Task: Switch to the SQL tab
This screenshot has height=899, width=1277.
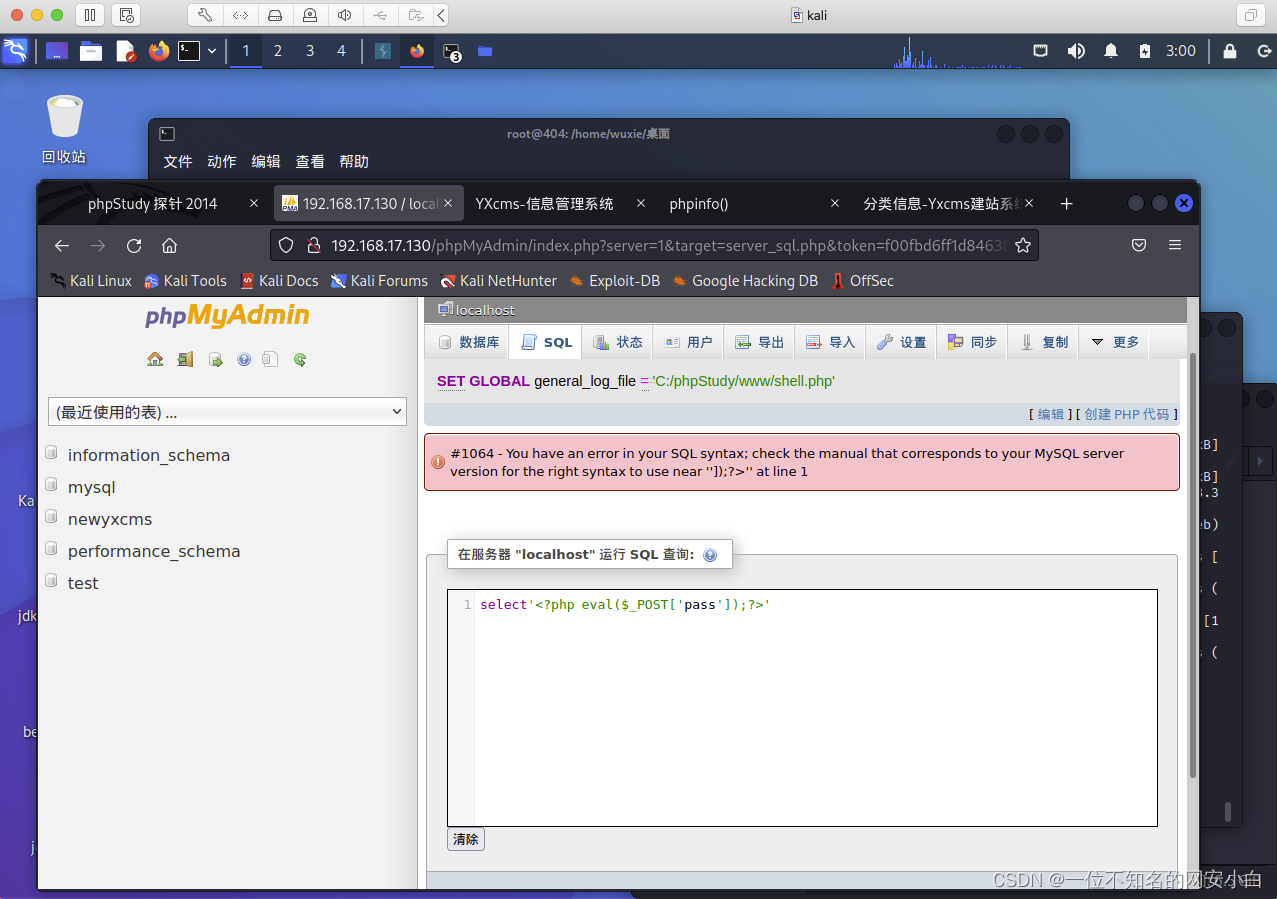Action: 546,342
